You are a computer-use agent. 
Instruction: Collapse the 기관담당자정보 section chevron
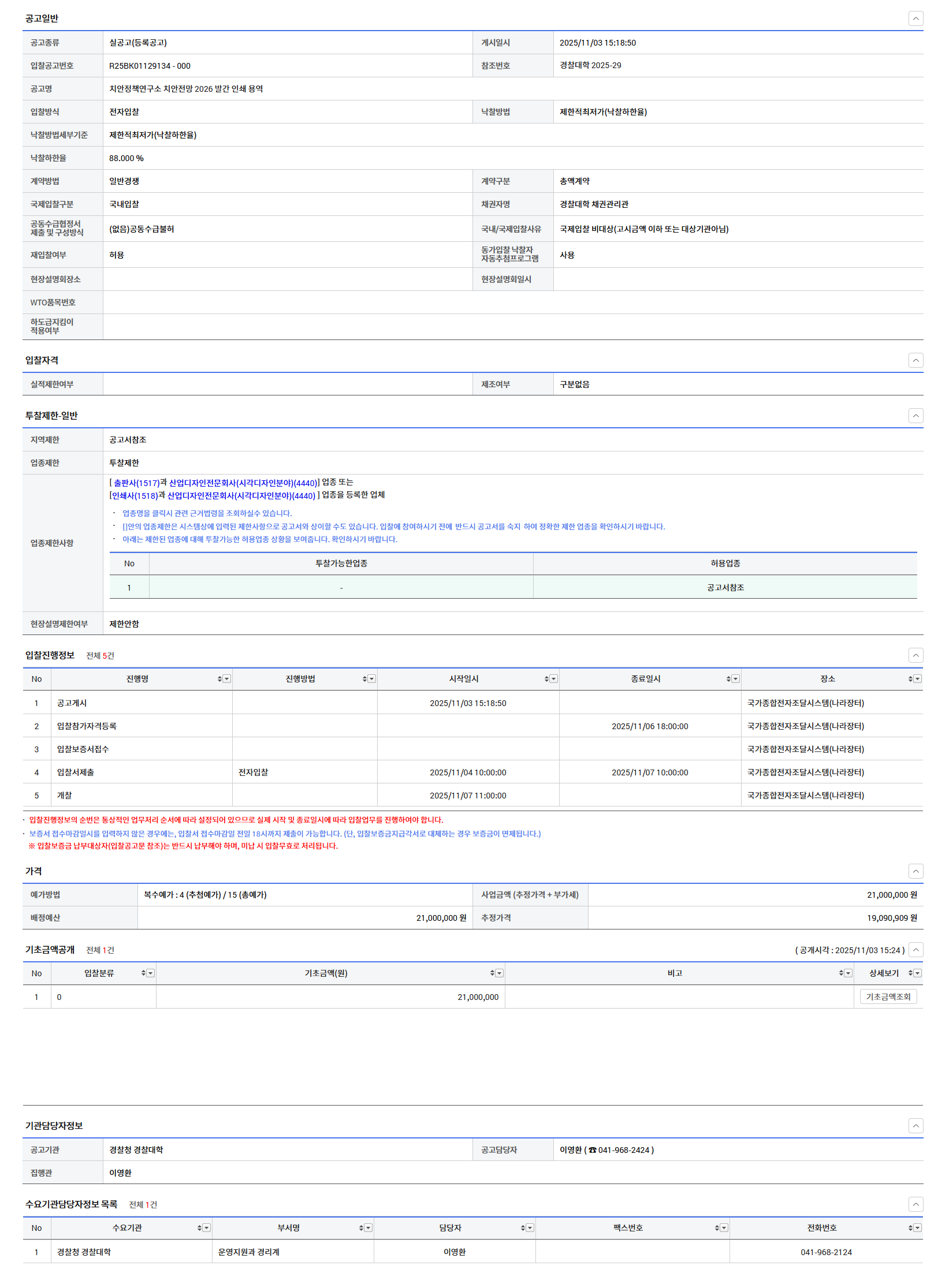(x=915, y=1126)
